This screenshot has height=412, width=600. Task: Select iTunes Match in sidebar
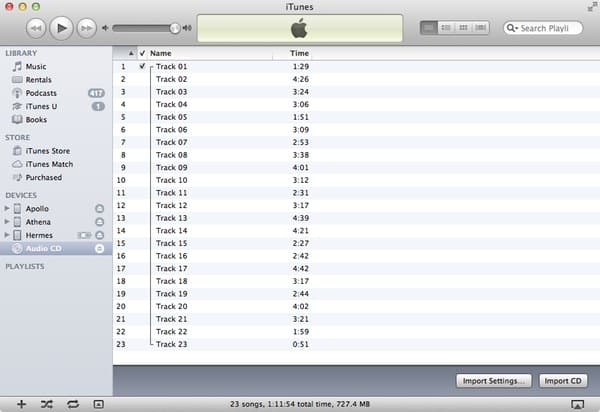(x=49, y=164)
